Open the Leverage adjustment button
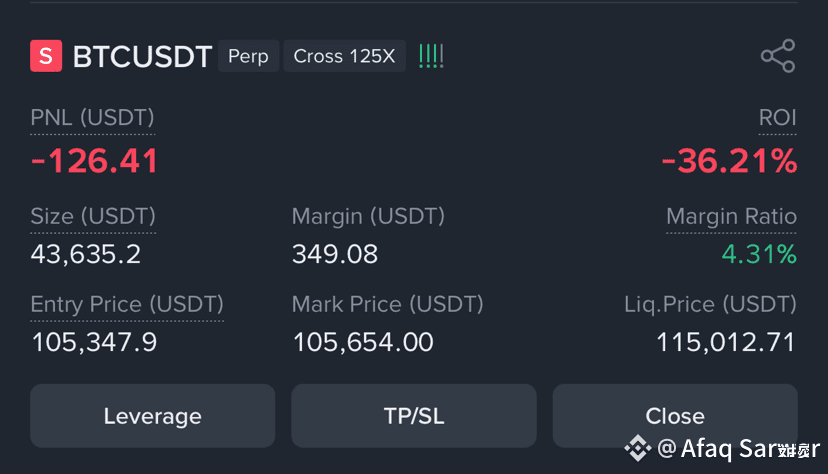The height and width of the screenshot is (474, 828). pyautogui.click(x=153, y=416)
